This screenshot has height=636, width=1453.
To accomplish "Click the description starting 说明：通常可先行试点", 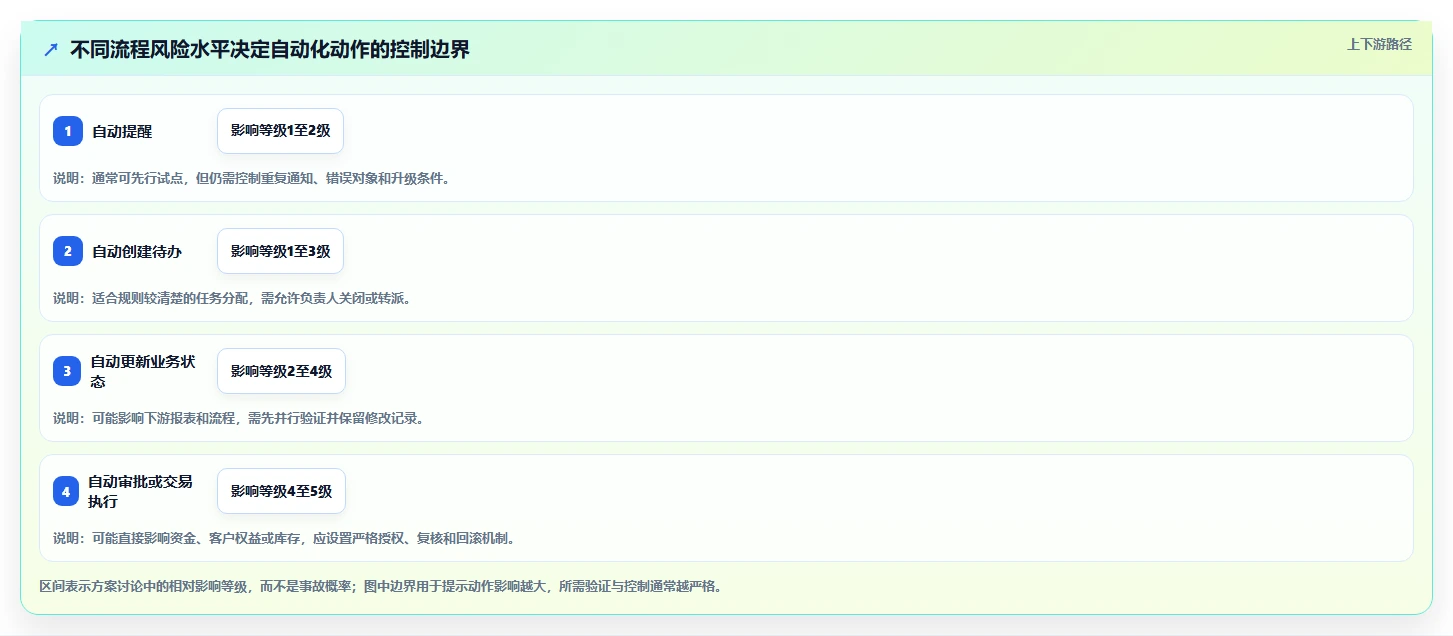I will pyautogui.click(x=251, y=178).
